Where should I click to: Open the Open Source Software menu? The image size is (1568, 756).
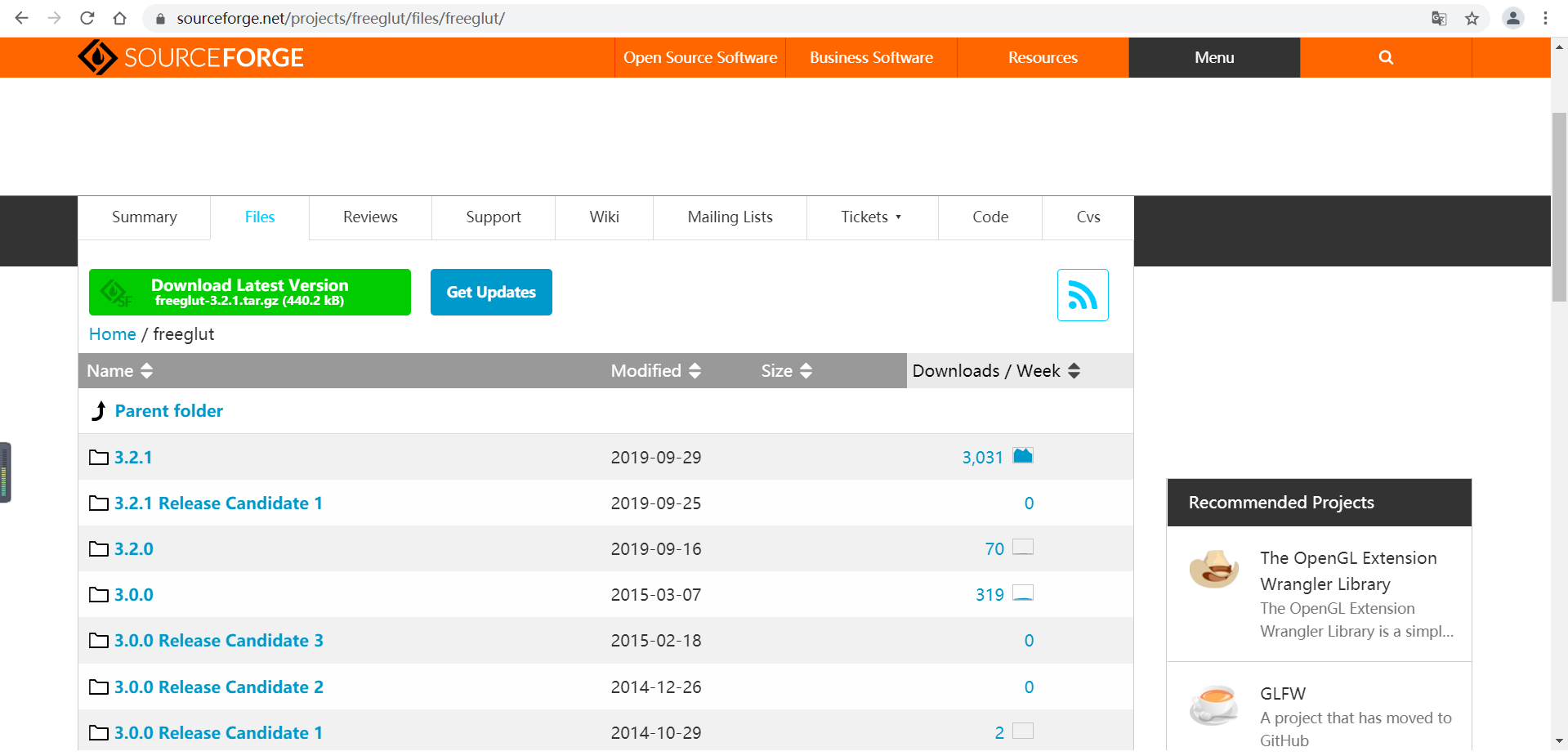[x=700, y=57]
